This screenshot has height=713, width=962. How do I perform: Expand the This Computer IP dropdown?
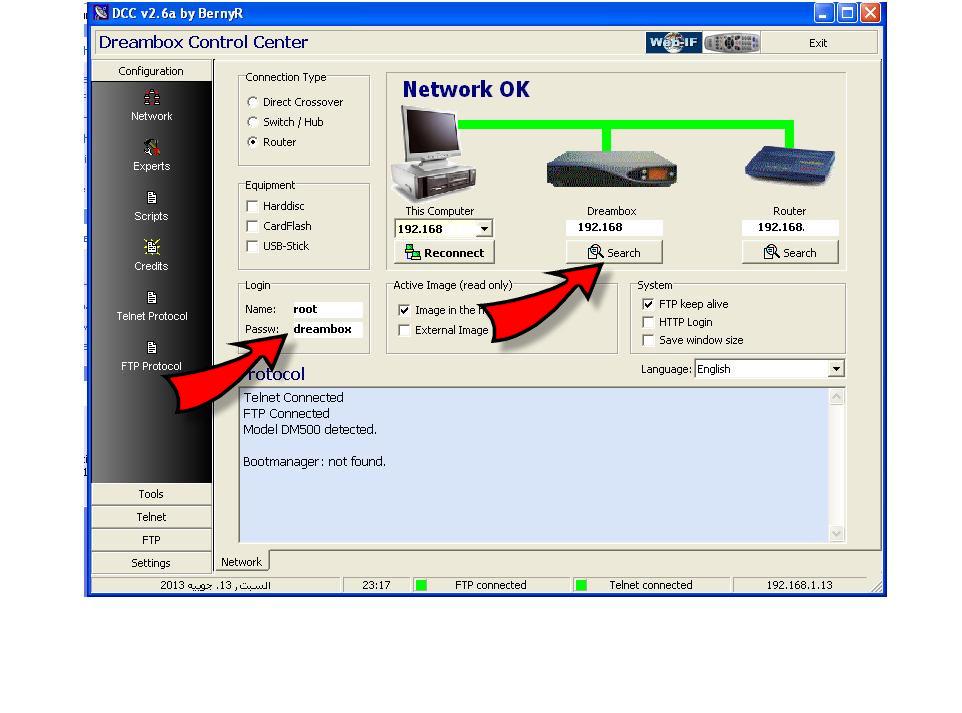click(x=484, y=229)
